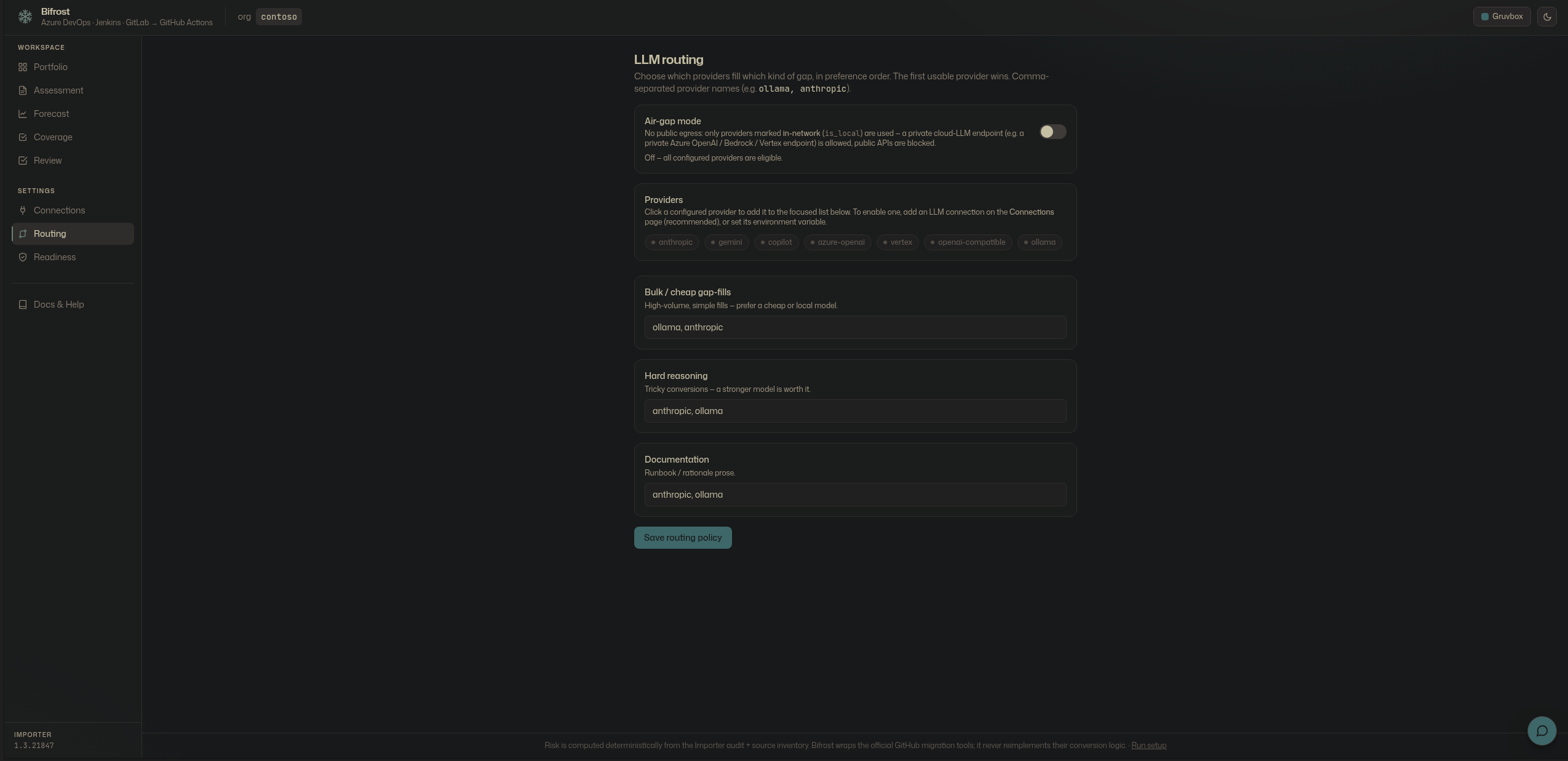
Task: Save the routing policy
Action: tap(683, 538)
